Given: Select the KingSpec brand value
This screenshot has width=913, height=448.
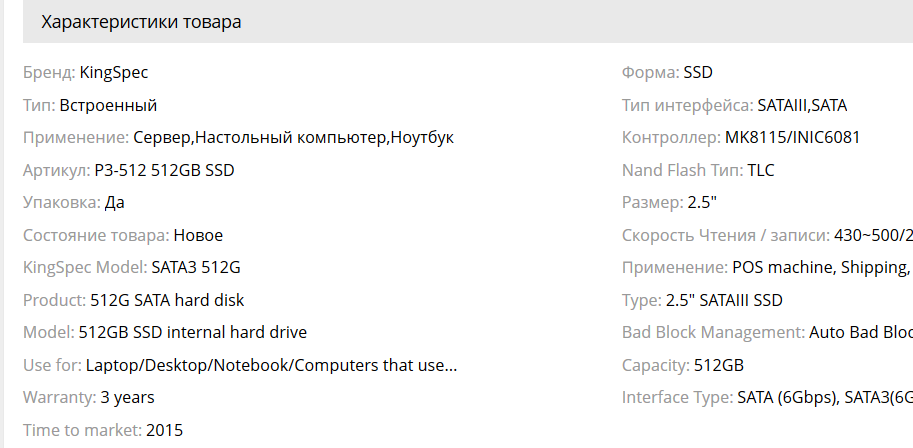Looking at the screenshot, I should [x=114, y=72].
